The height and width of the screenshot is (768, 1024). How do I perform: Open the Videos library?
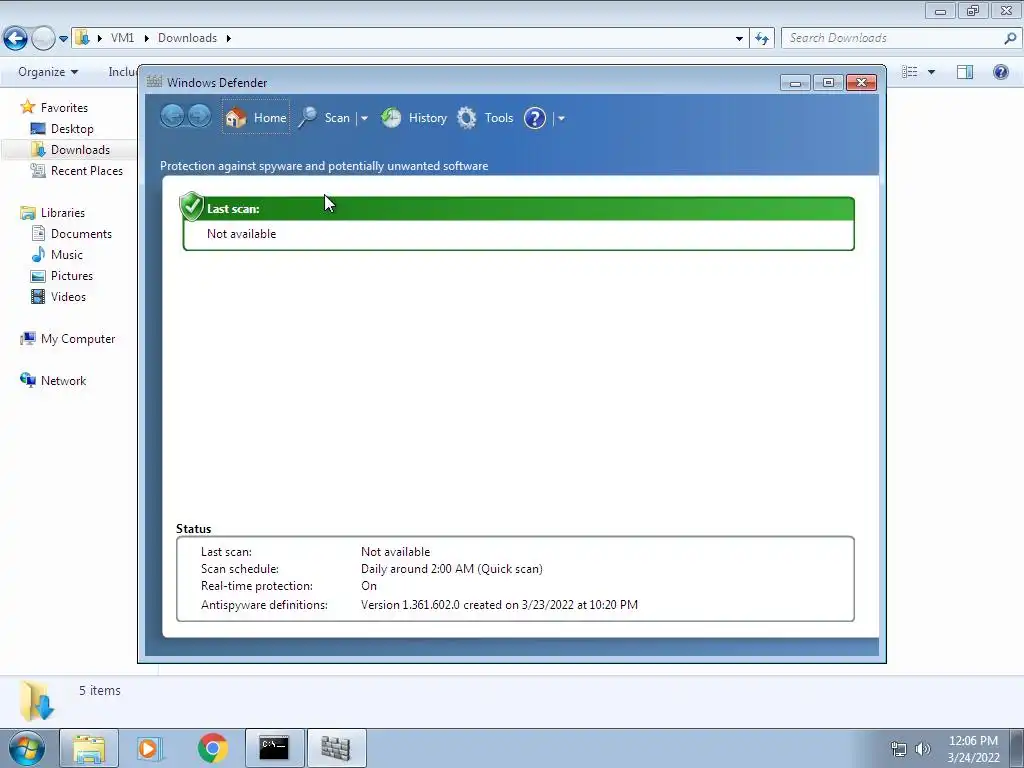point(68,296)
